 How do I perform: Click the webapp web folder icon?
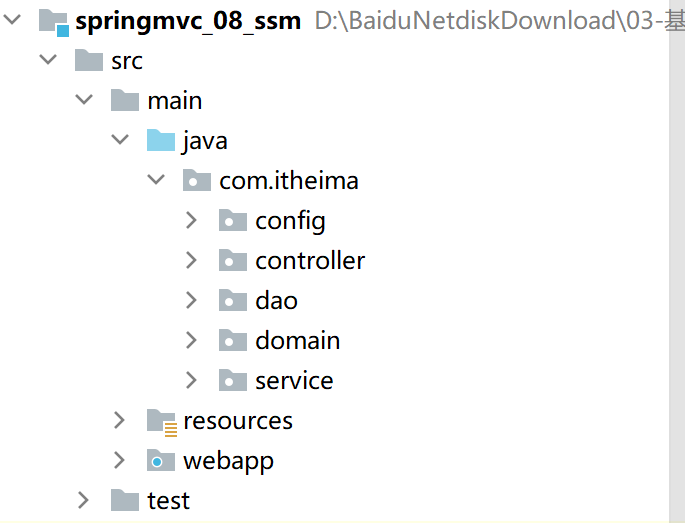tap(161, 461)
